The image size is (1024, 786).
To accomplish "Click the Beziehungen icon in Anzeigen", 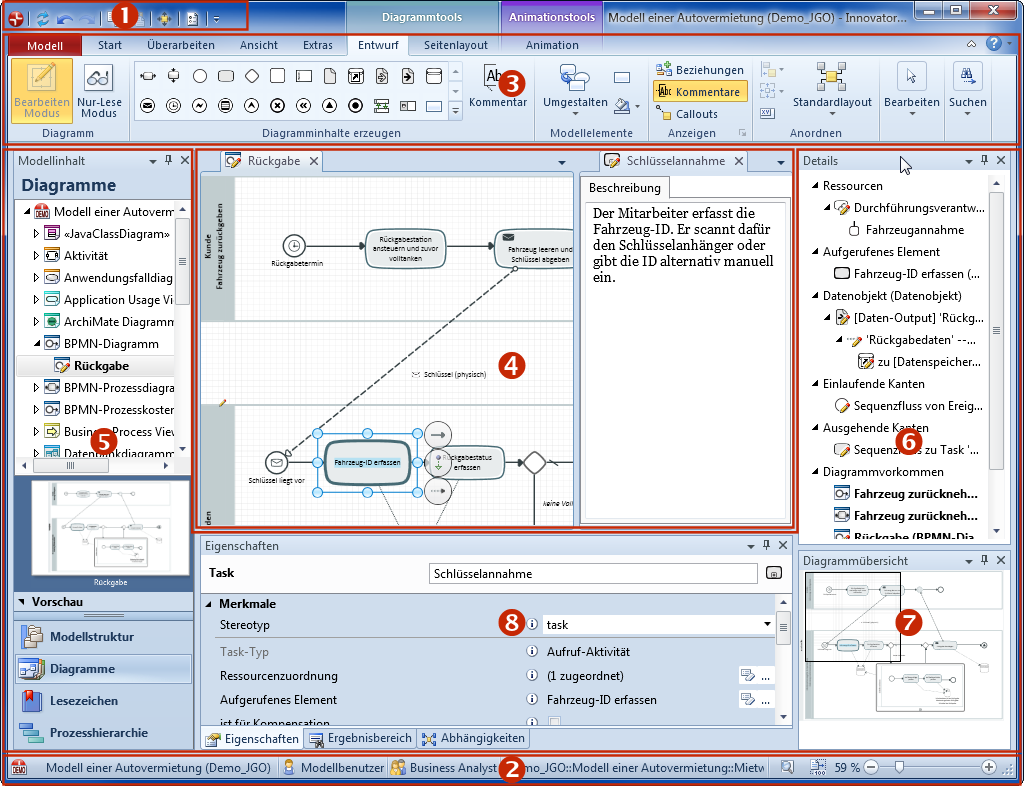I will point(665,70).
